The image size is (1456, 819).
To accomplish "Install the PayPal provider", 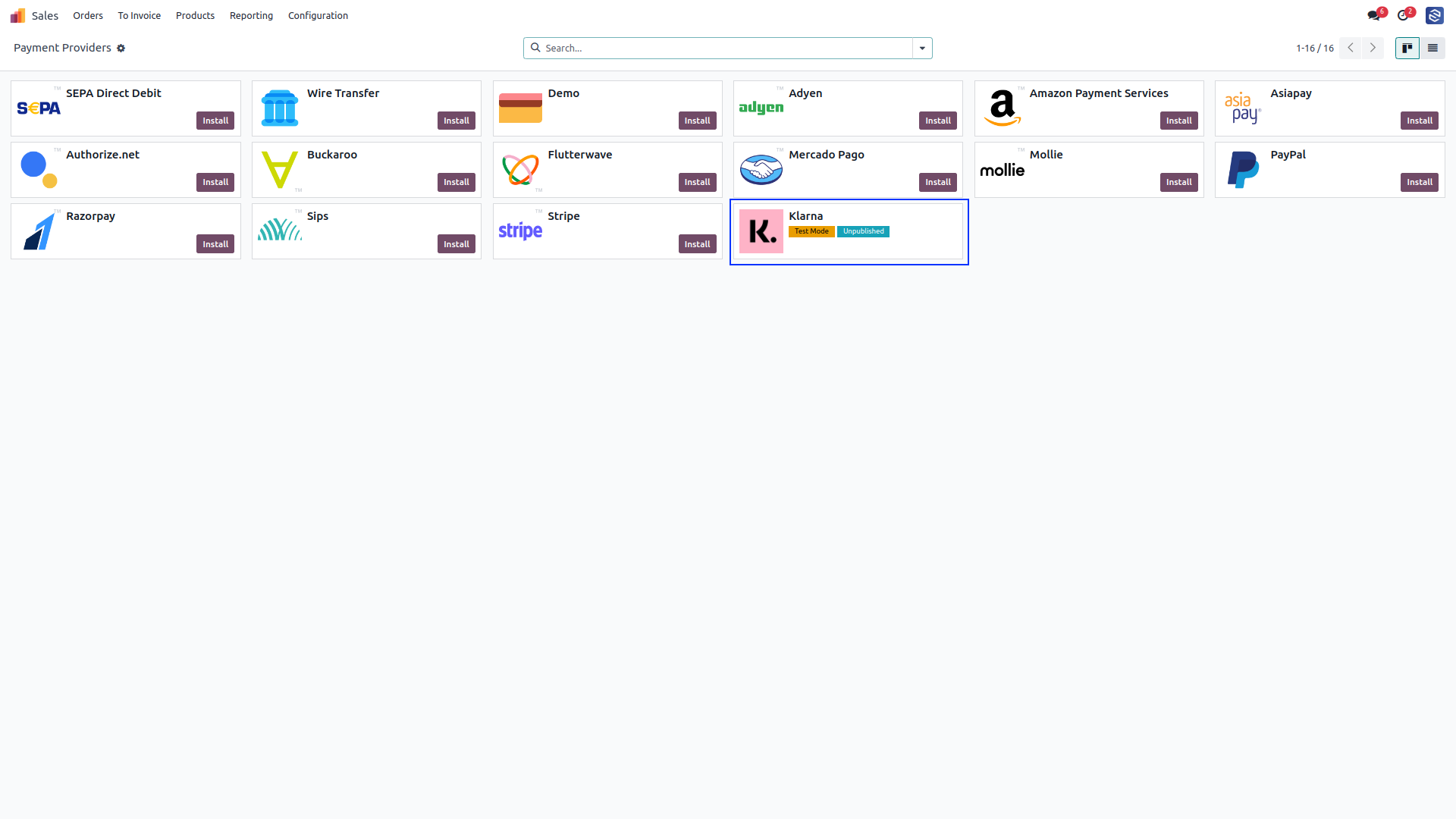I will tap(1420, 182).
